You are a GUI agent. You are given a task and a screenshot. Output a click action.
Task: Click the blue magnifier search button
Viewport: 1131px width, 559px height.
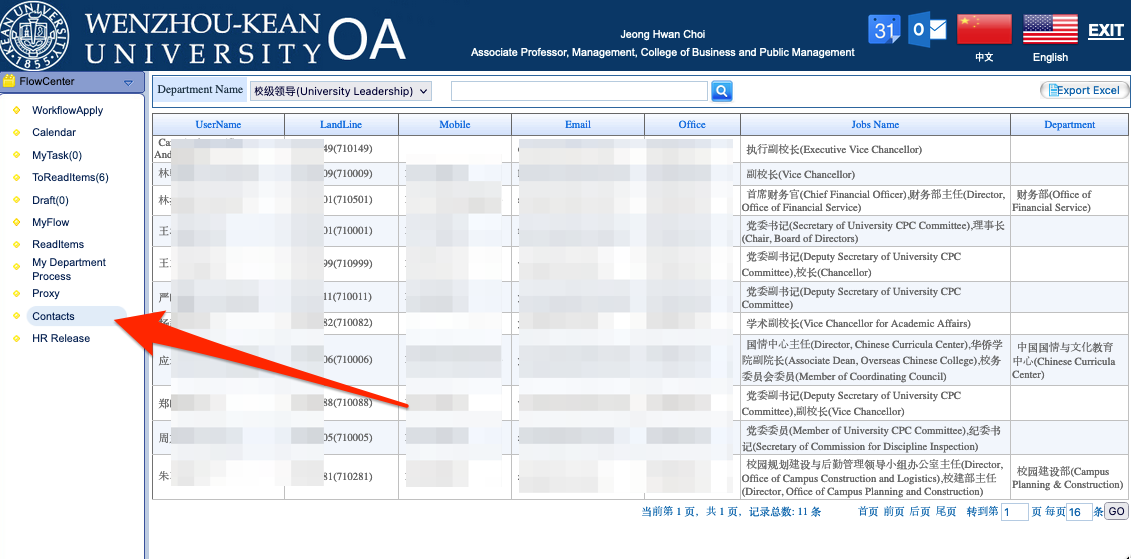pos(722,91)
